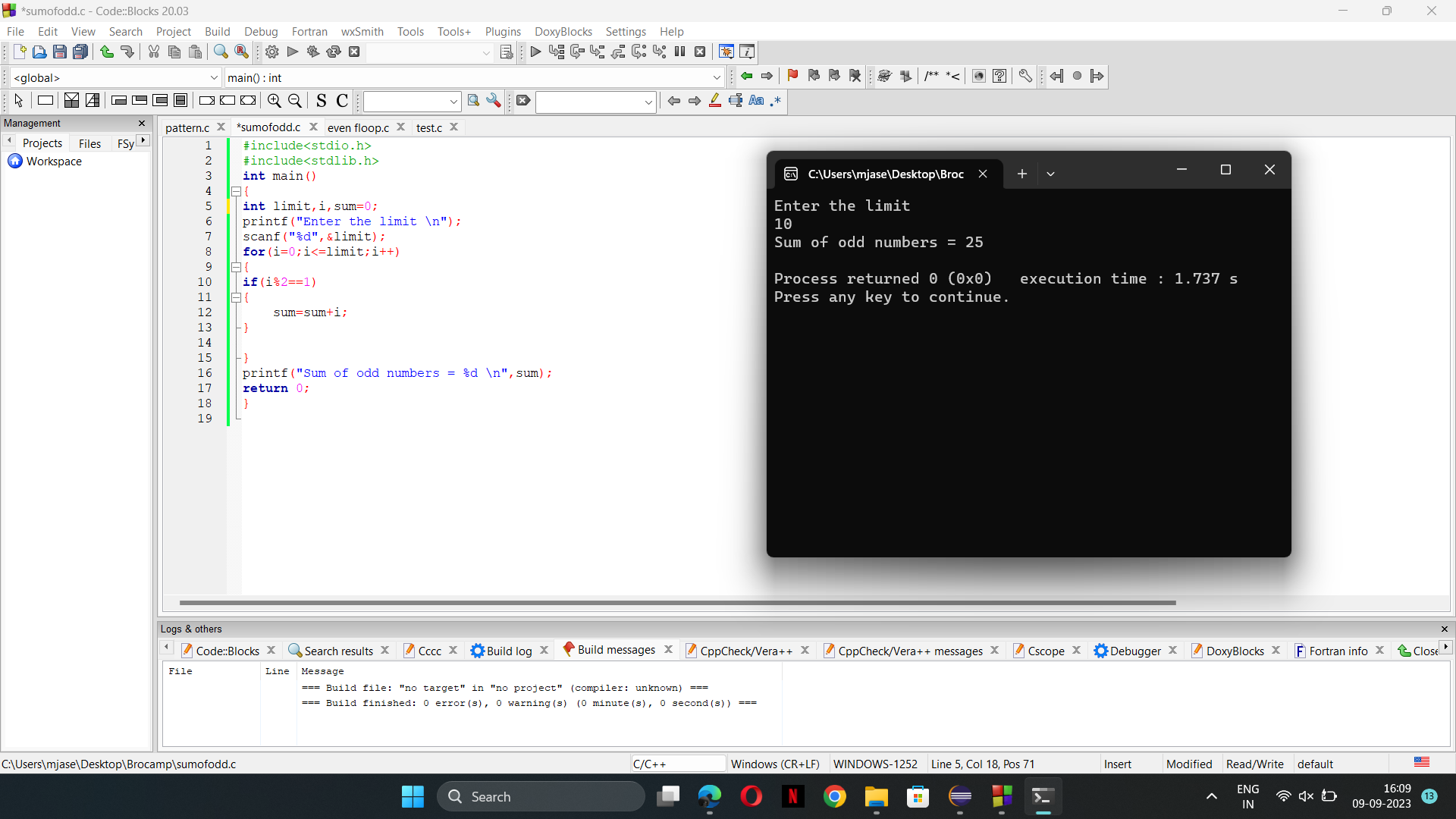The width and height of the screenshot is (1456, 819).
Task: Click the Debug start icon
Action: pyautogui.click(x=535, y=52)
